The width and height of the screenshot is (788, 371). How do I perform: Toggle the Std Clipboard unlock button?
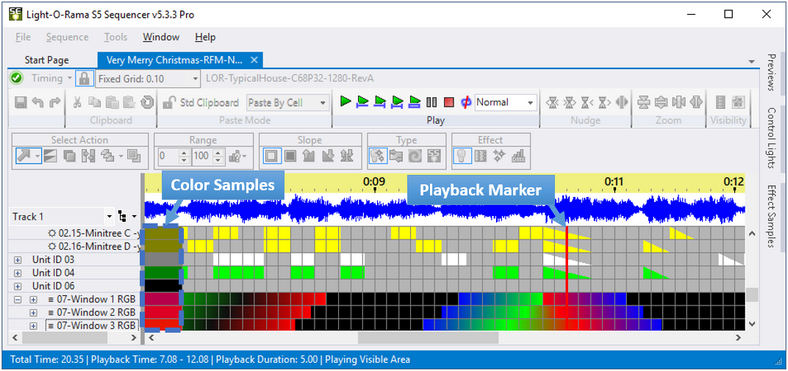click(x=169, y=103)
